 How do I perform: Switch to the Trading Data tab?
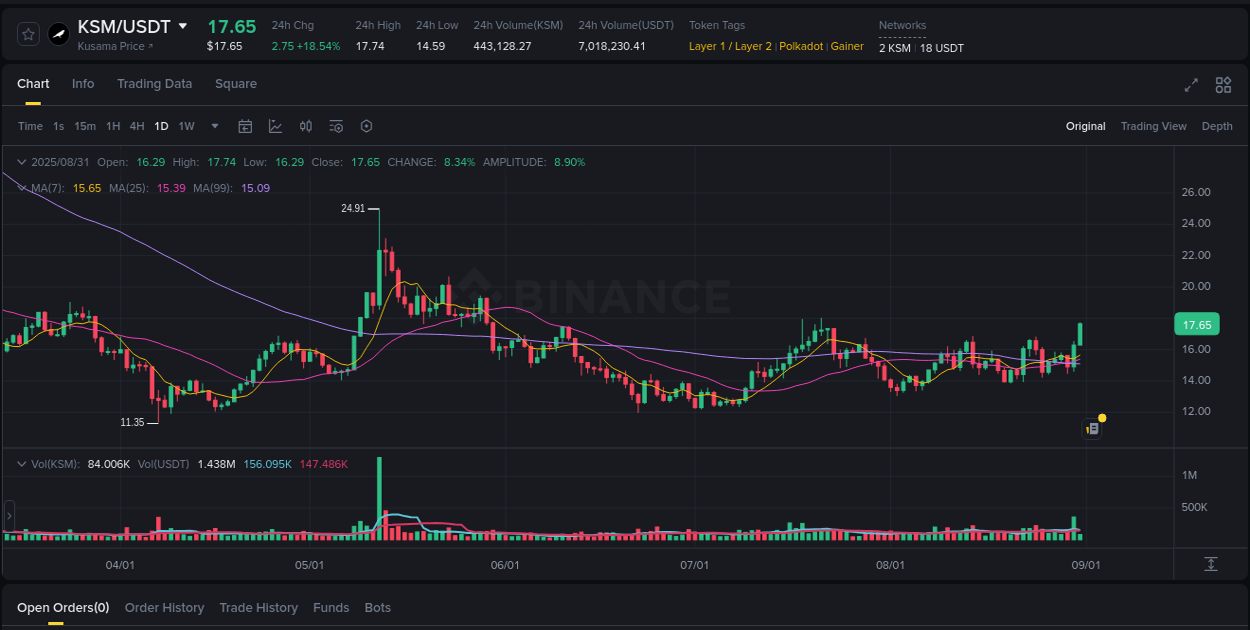[x=154, y=84]
